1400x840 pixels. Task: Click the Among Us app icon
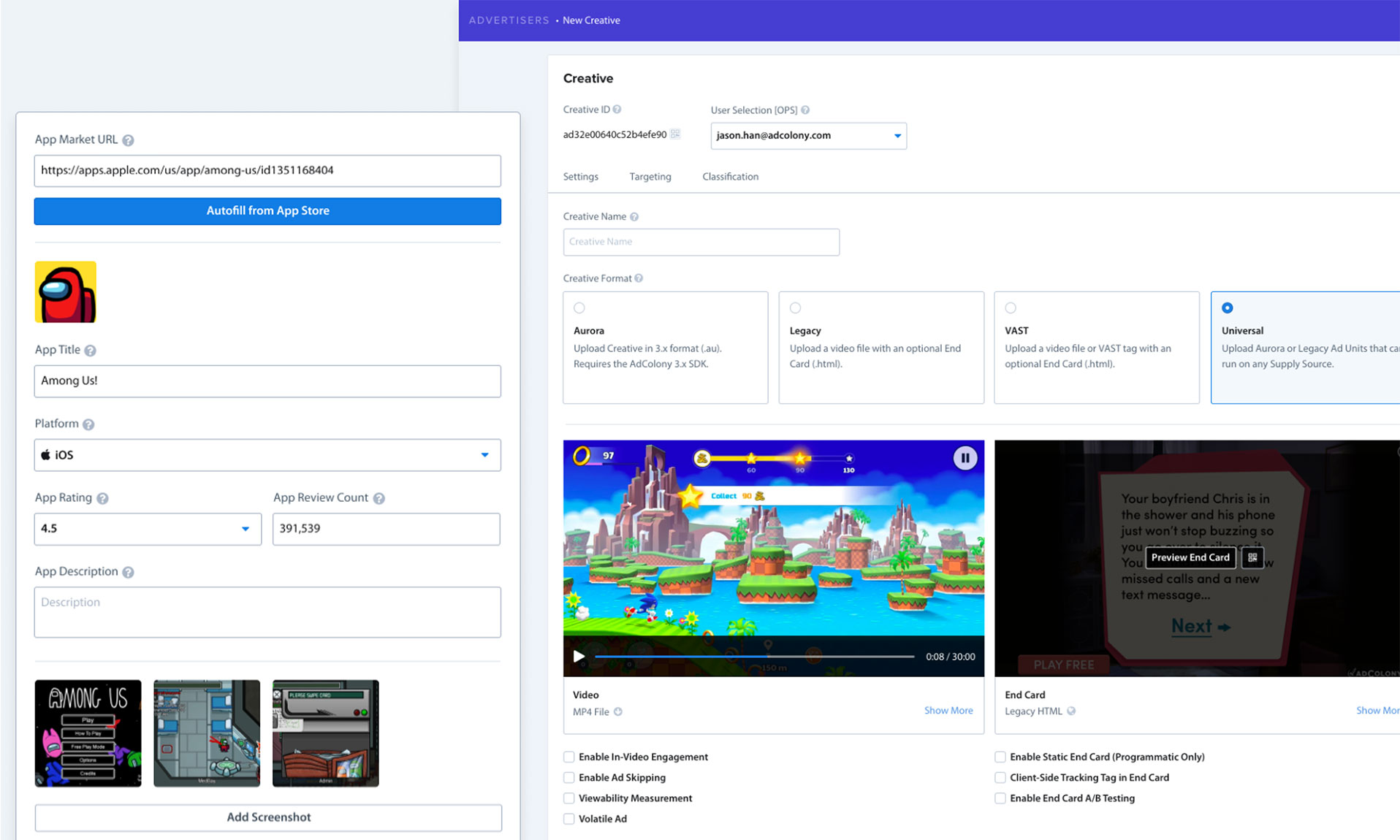pyautogui.click(x=66, y=291)
